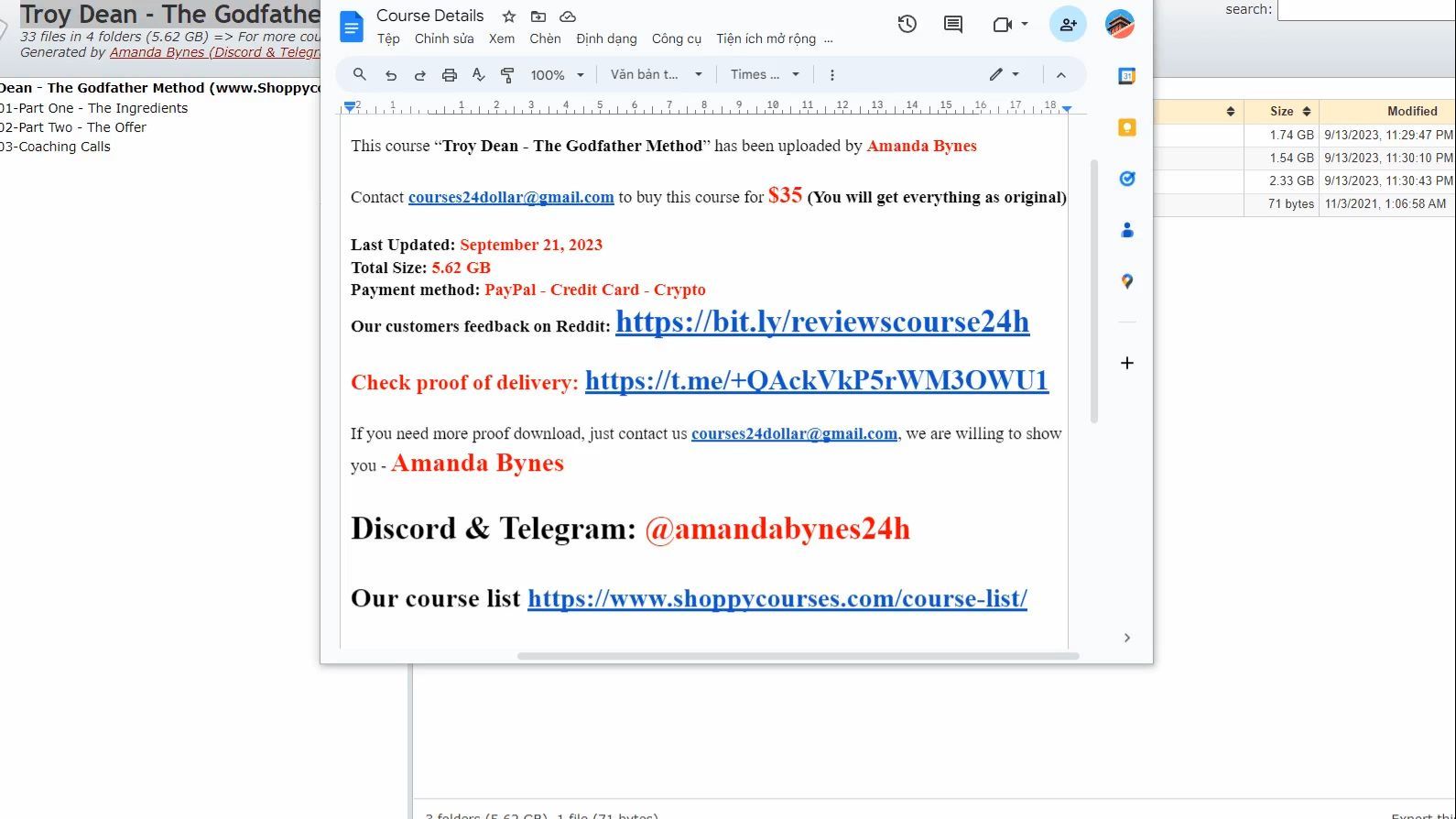Hide side panel with chevron arrow
This screenshot has width=1456, height=819.
pos(1127,638)
